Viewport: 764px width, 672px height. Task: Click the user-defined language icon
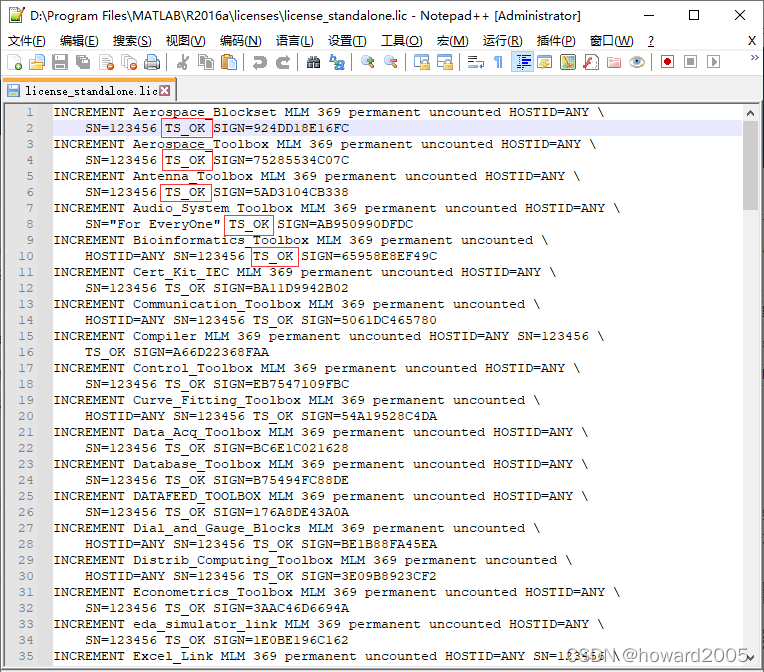click(545, 62)
